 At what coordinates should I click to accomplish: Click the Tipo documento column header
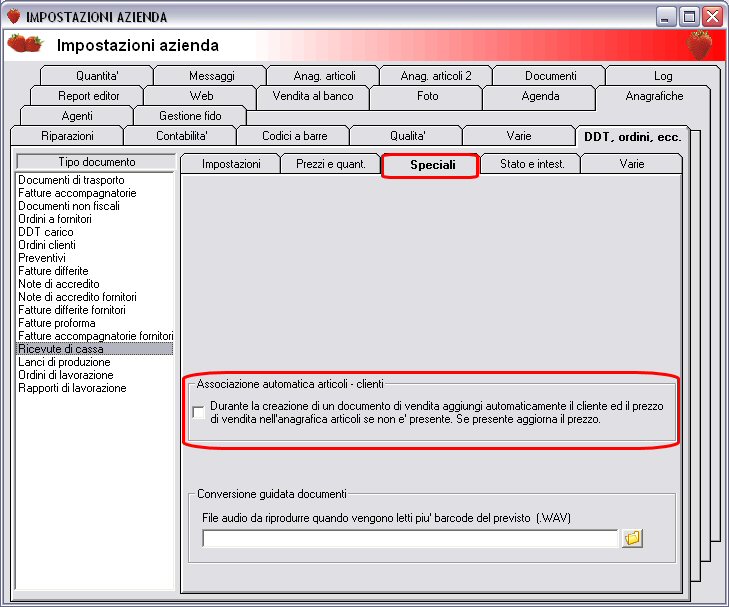tap(96, 162)
